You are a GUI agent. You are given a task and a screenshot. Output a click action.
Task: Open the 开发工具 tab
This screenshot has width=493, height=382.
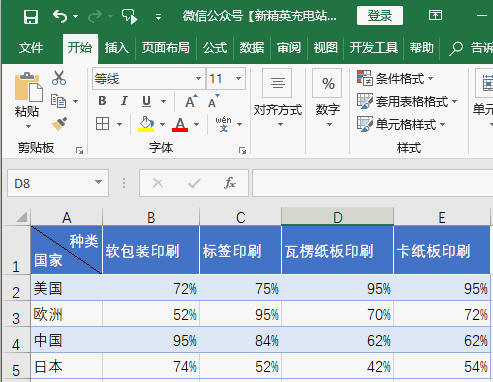click(374, 48)
